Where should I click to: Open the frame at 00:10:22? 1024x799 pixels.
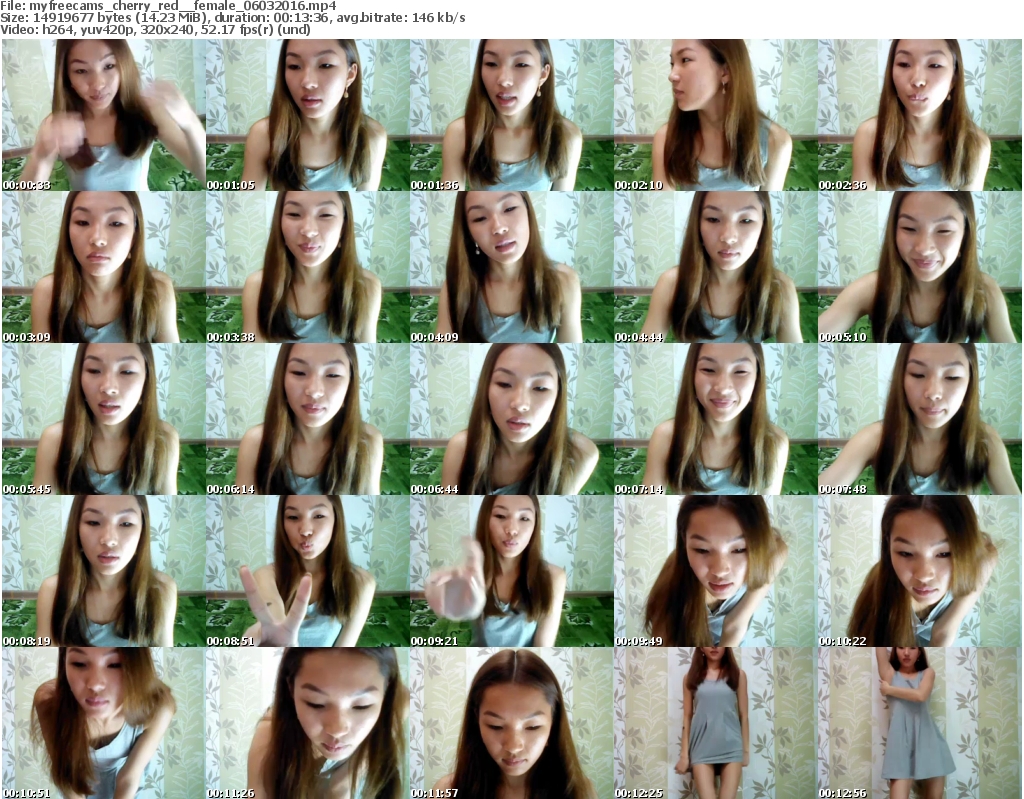919,571
